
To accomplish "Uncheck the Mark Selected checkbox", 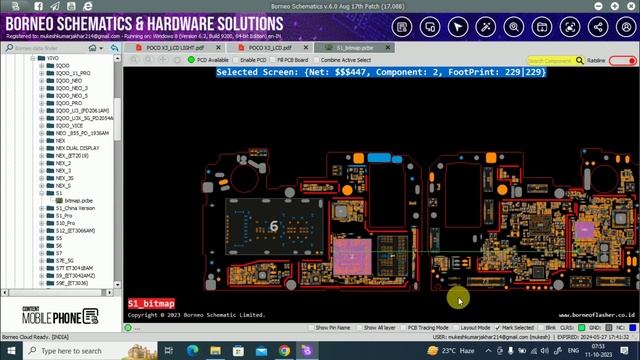I will (x=498, y=328).
